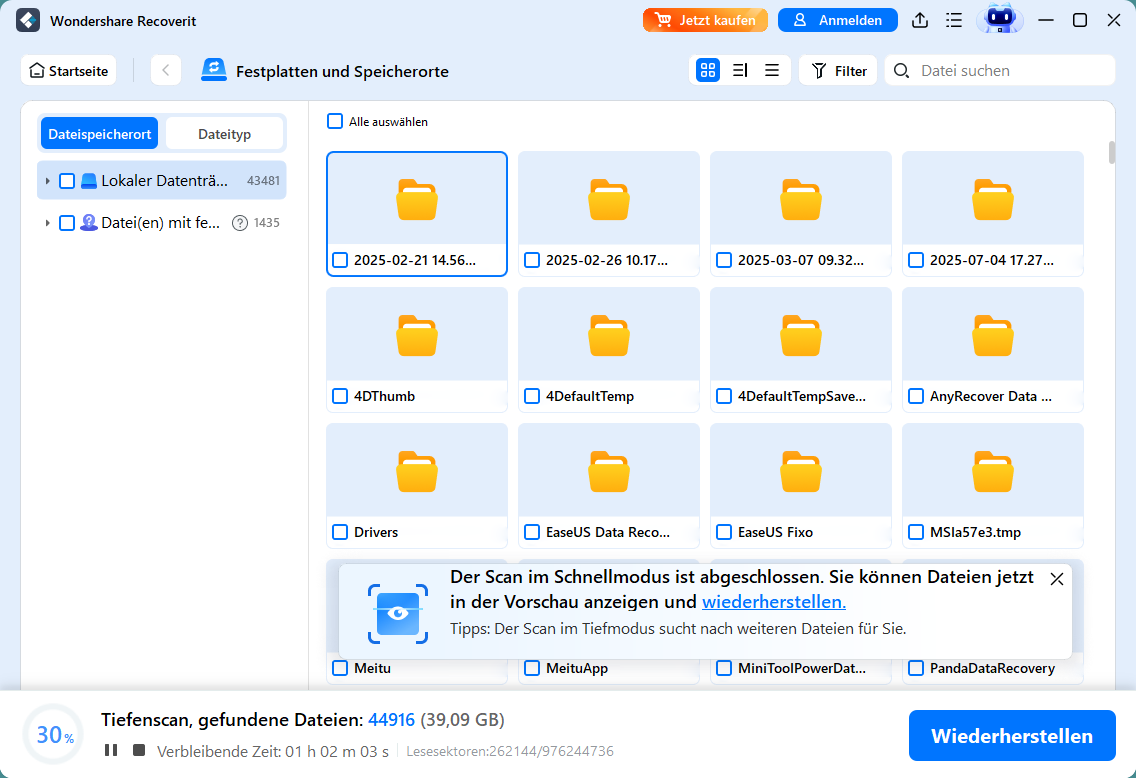This screenshot has width=1136, height=778.
Task: Open the EaseUS Data Reco folder icon
Action: (609, 472)
